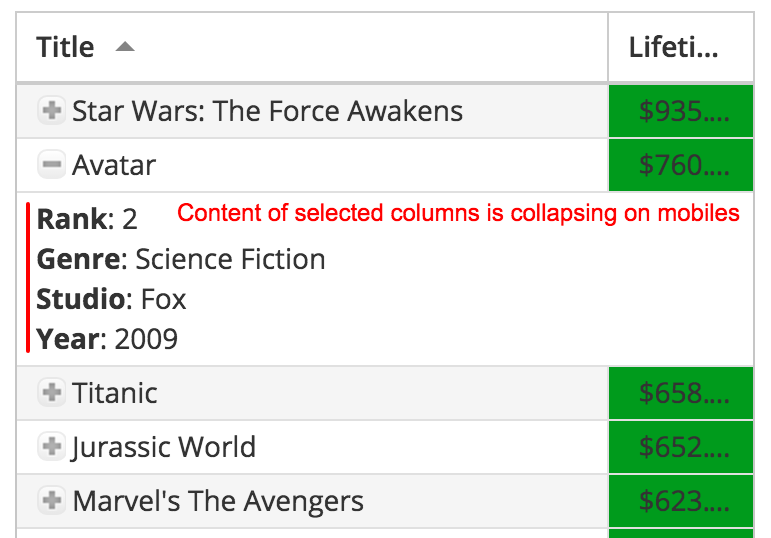771x538 pixels.
Task: Click the Studio: Fox detail line
Action: [x=112, y=299]
